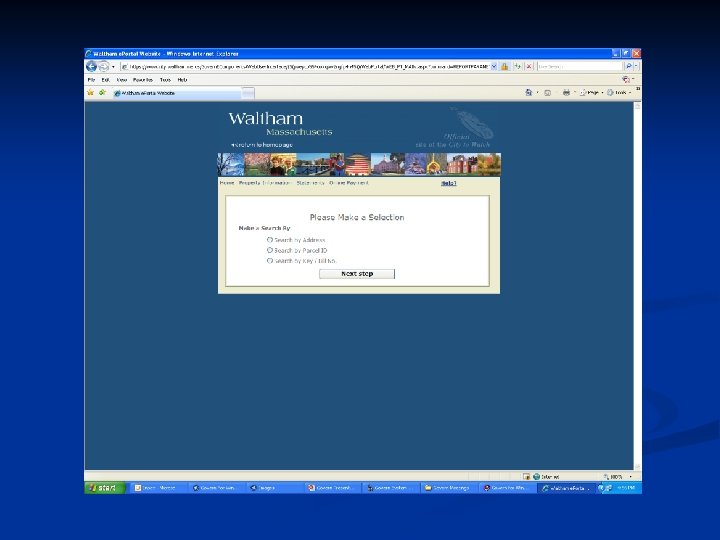Click the search magnifier icon

(x=628, y=67)
